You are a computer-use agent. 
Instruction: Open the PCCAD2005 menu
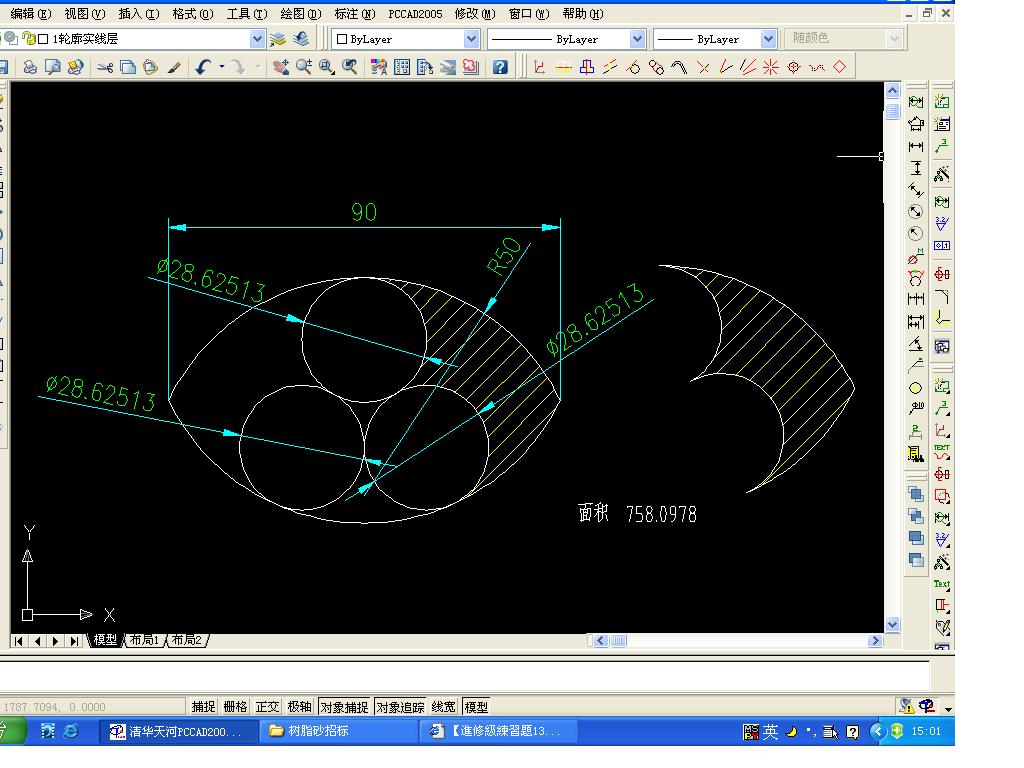click(x=415, y=14)
